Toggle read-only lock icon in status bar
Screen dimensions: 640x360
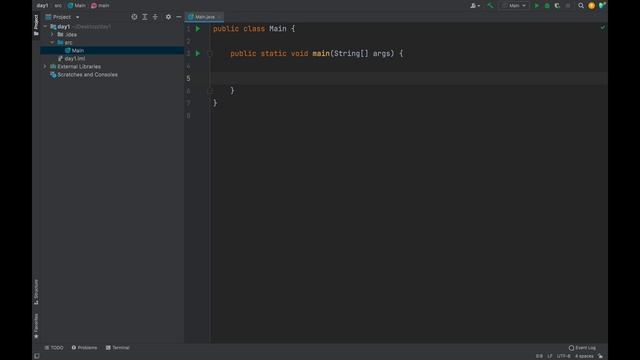click(x=600, y=356)
